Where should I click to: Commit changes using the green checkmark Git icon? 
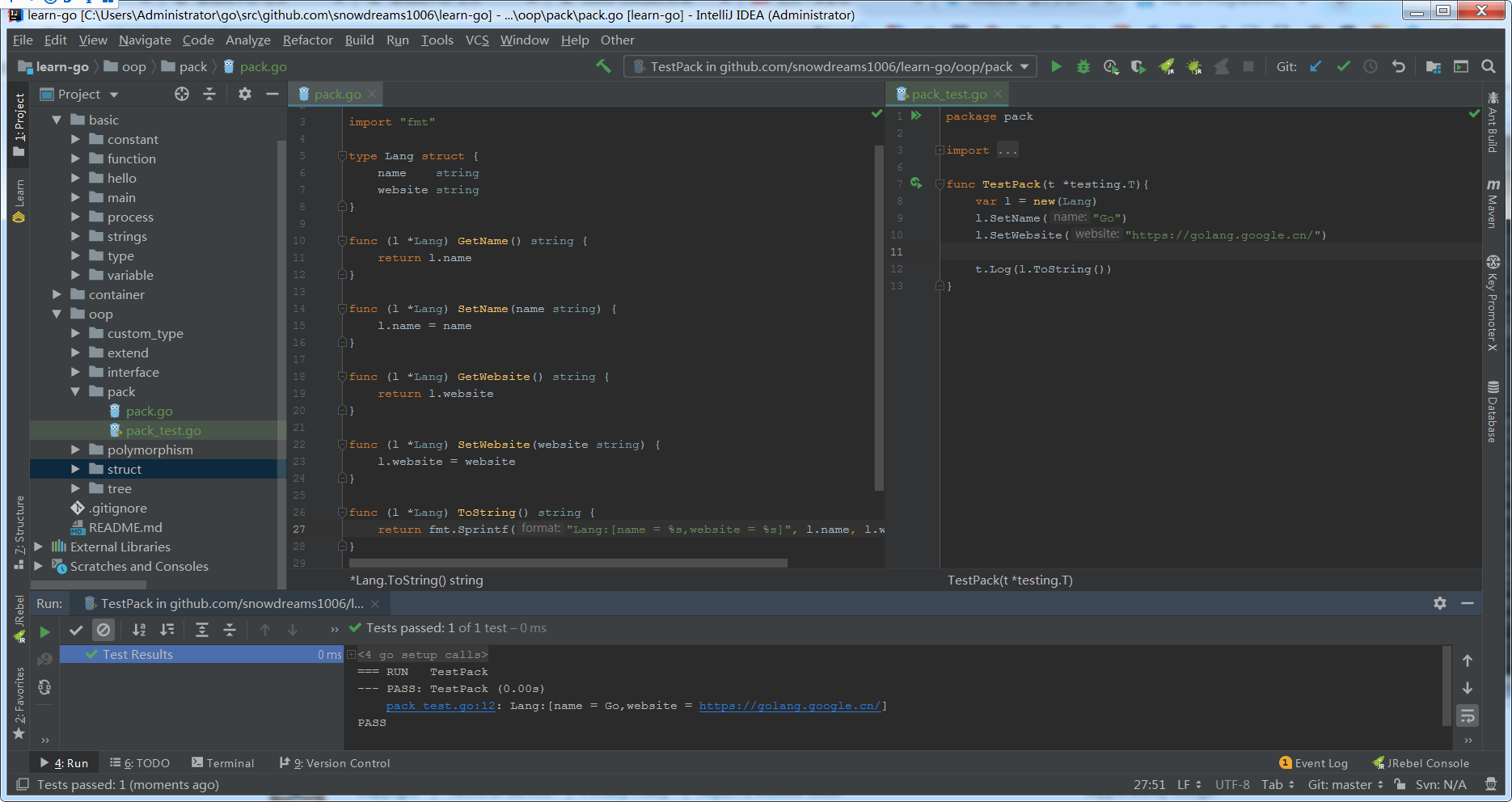coord(1344,66)
